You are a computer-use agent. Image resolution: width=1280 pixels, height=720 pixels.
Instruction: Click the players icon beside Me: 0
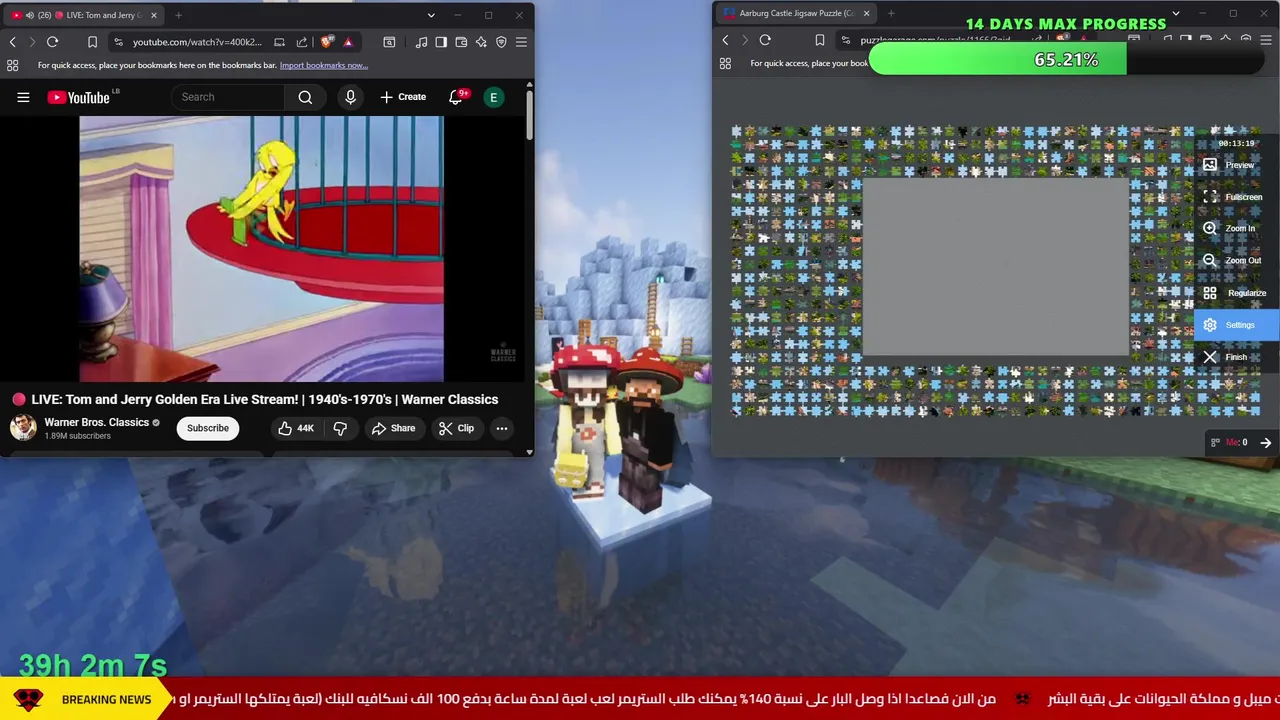(1215, 442)
